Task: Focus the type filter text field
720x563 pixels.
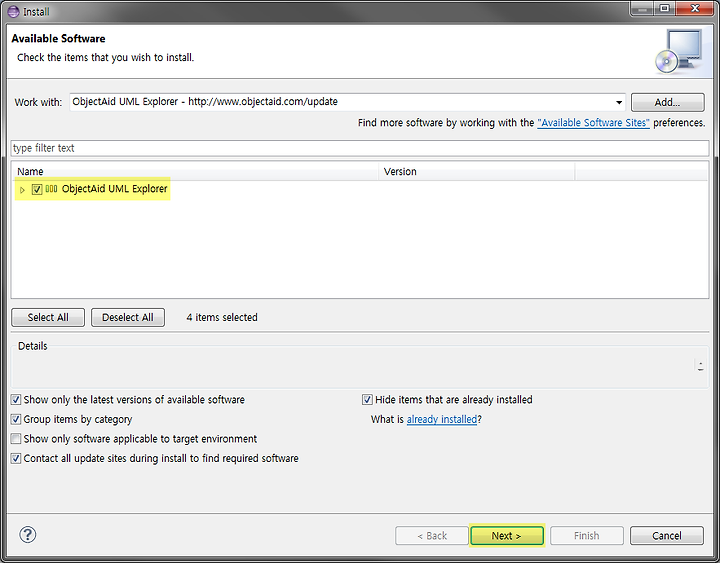Action: tap(360, 148)
